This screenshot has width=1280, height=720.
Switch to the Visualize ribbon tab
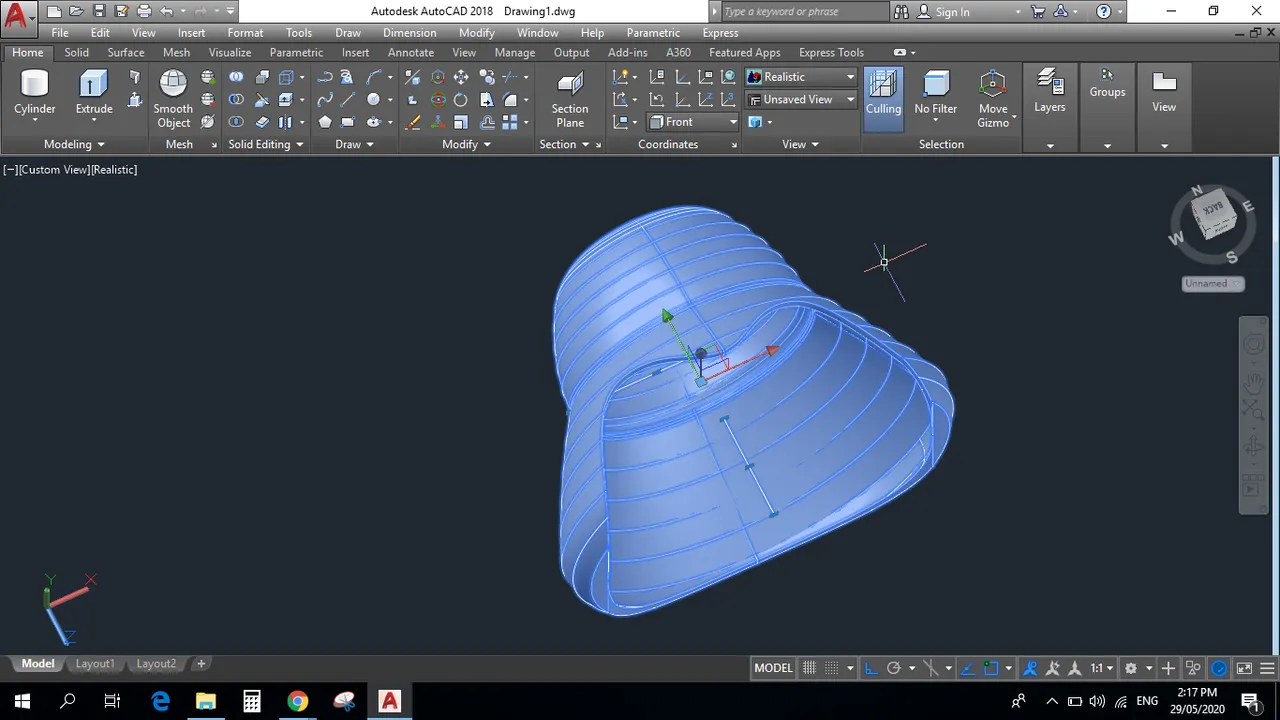pos(230,52)
